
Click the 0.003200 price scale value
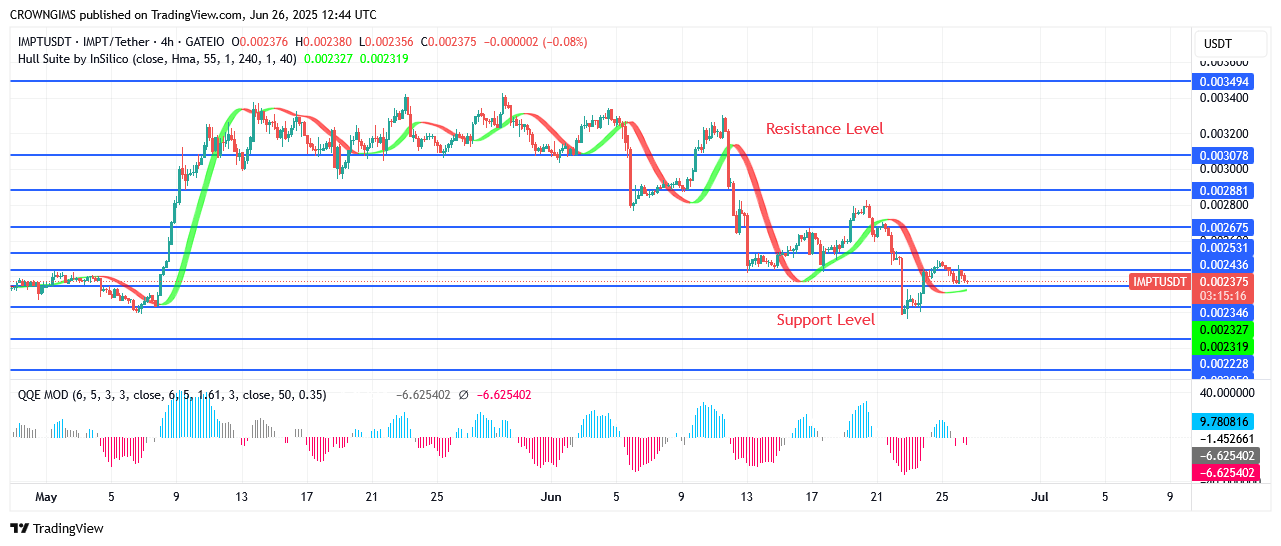click(x=1222, y=133)
